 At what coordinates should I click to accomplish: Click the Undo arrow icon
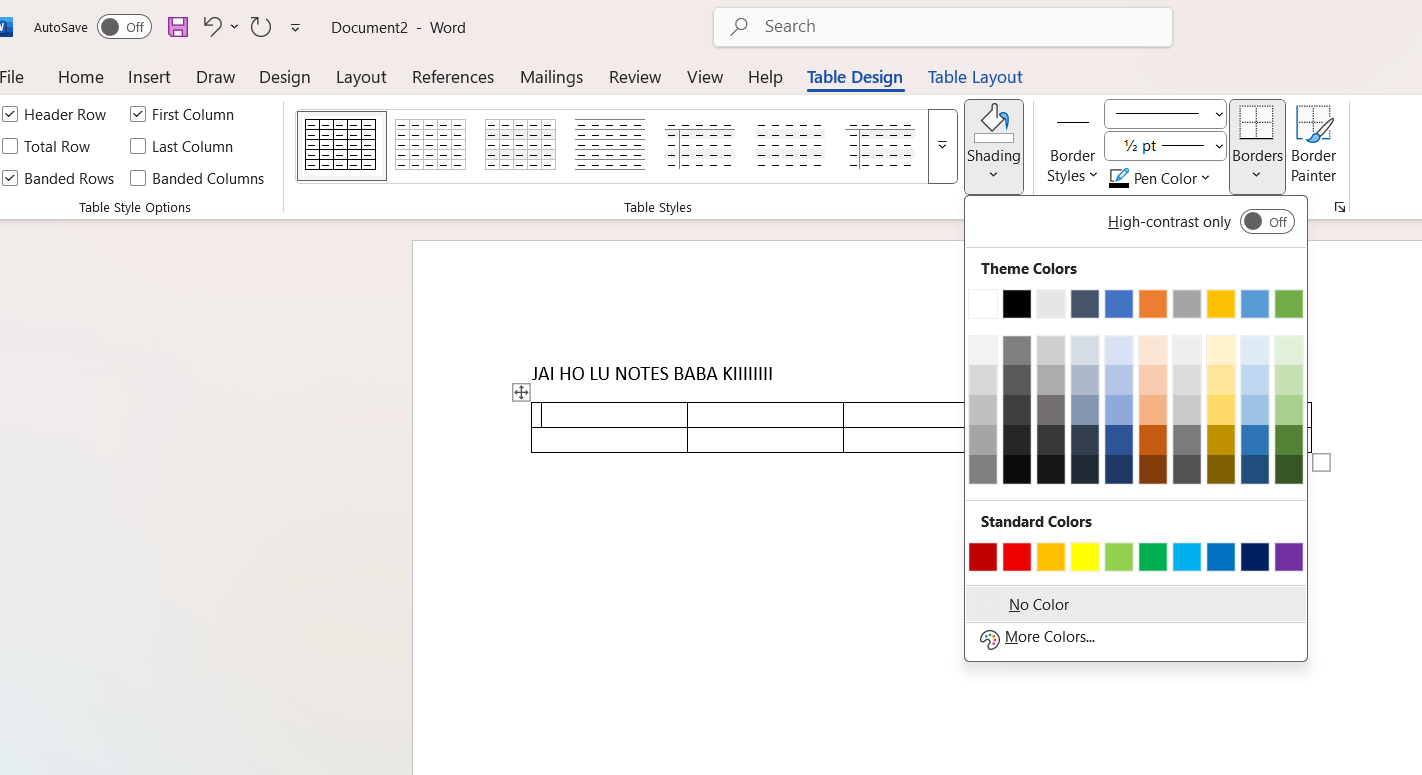point(212,27)
